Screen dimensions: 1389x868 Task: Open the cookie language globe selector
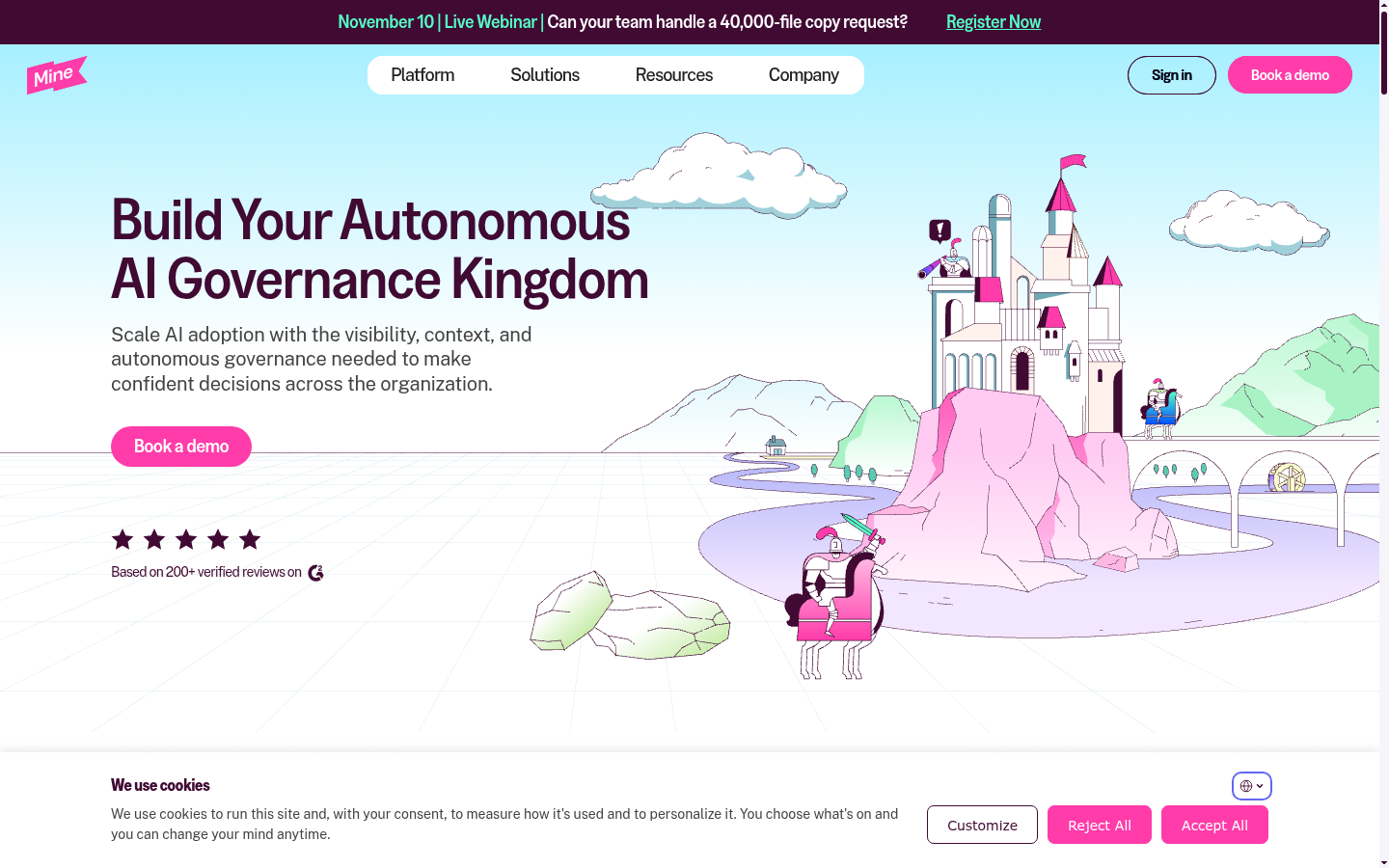click(x=1252, y=786)
